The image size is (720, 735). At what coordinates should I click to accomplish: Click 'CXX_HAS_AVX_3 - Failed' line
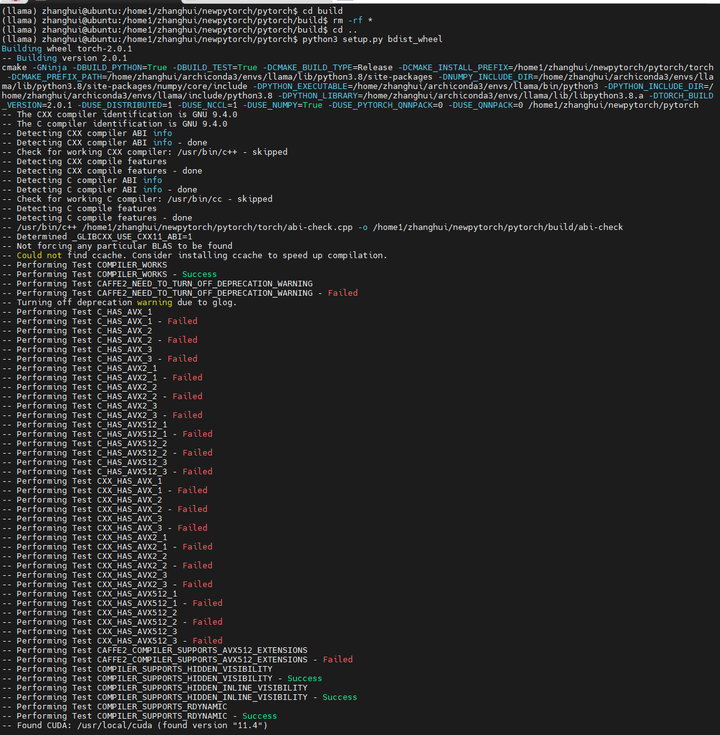pyautogui.click(x=105, y=528)
